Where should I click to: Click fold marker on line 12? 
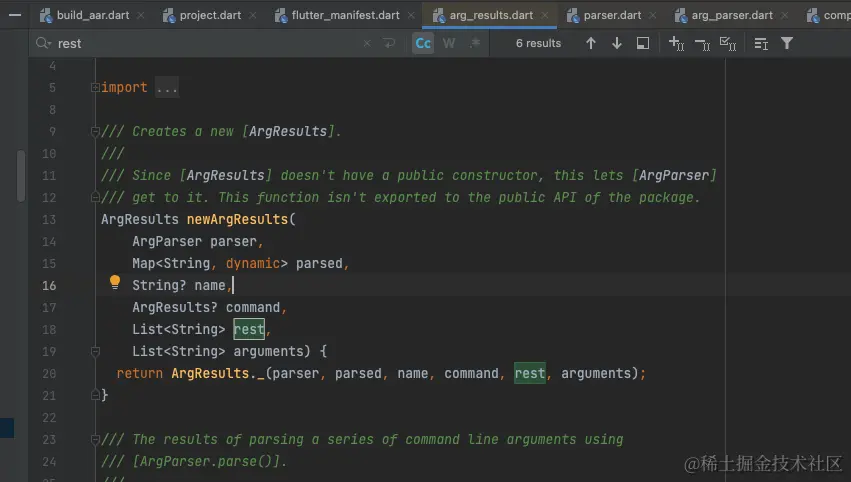pos(95,197)
